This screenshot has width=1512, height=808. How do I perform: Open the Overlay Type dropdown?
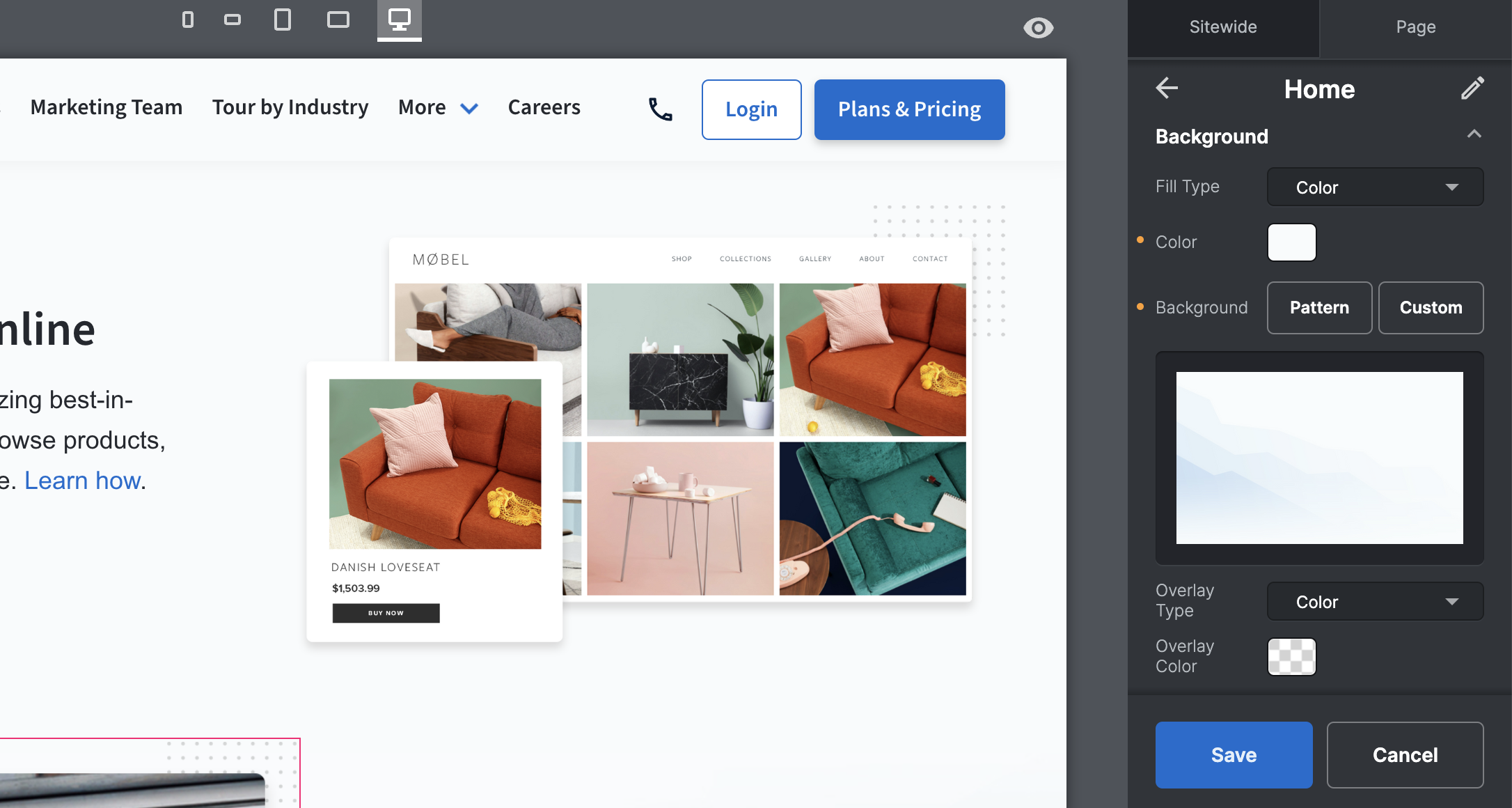pos(1375,602)
